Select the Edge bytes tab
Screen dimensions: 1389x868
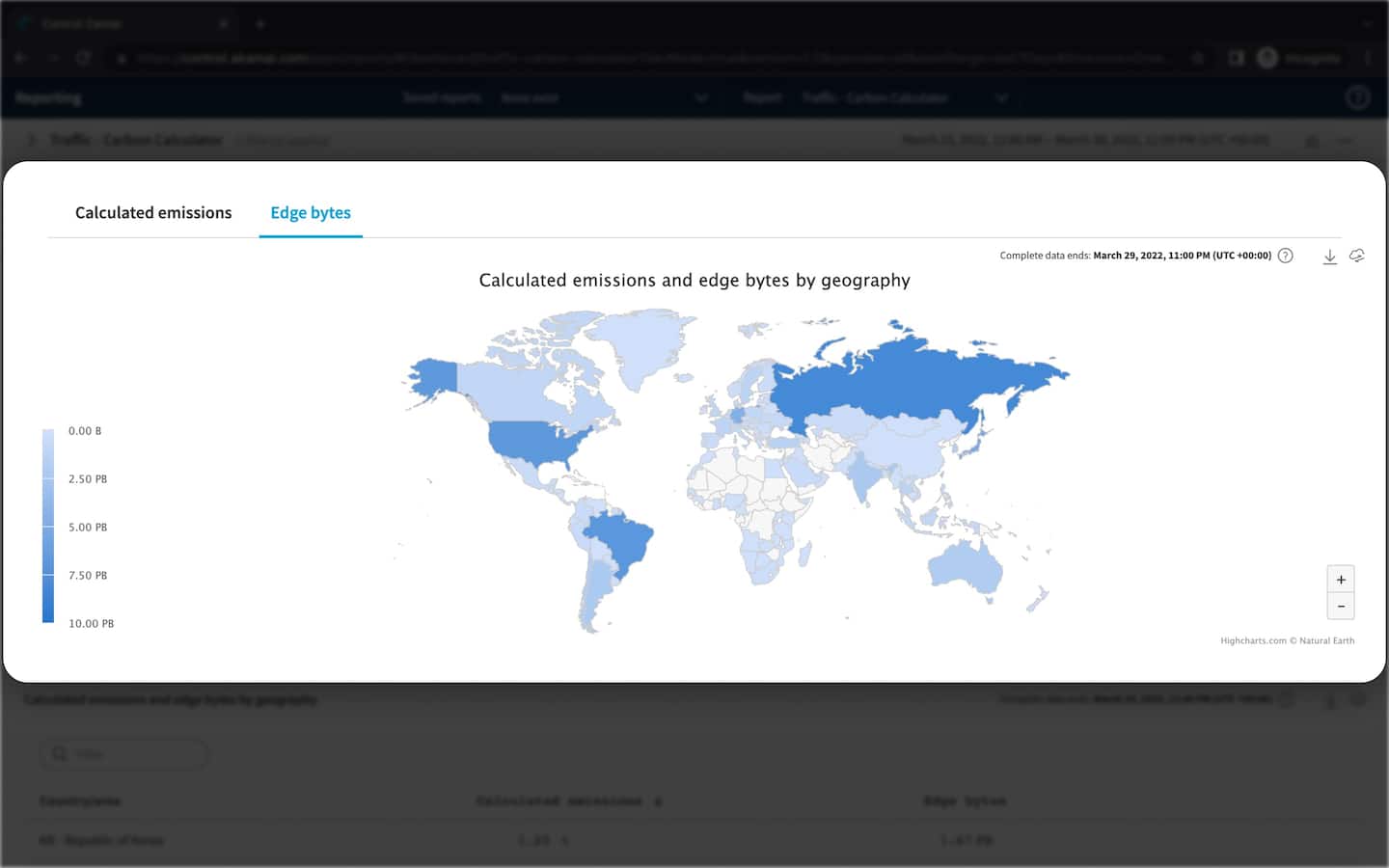coord(311,213)
